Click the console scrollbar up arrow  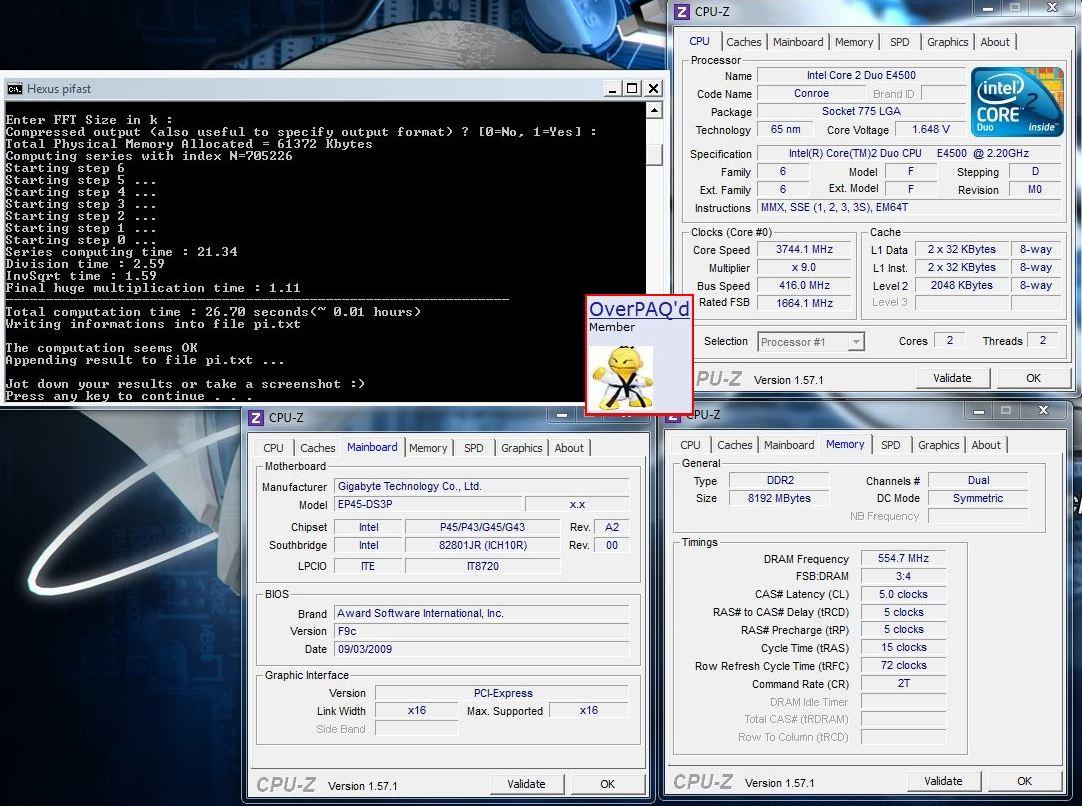coord(654,110)
